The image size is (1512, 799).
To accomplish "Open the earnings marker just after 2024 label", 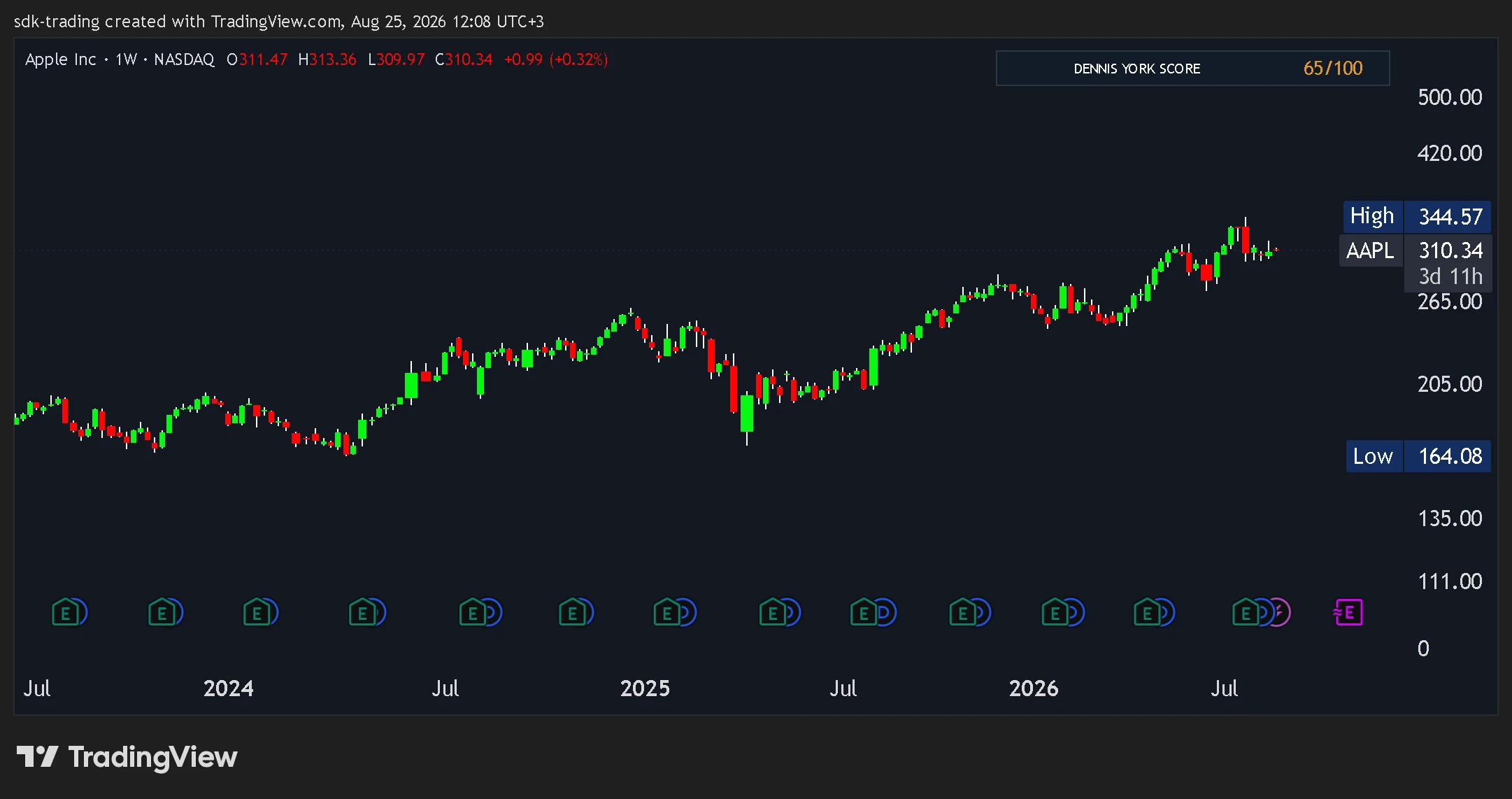I will pos(257,613).
